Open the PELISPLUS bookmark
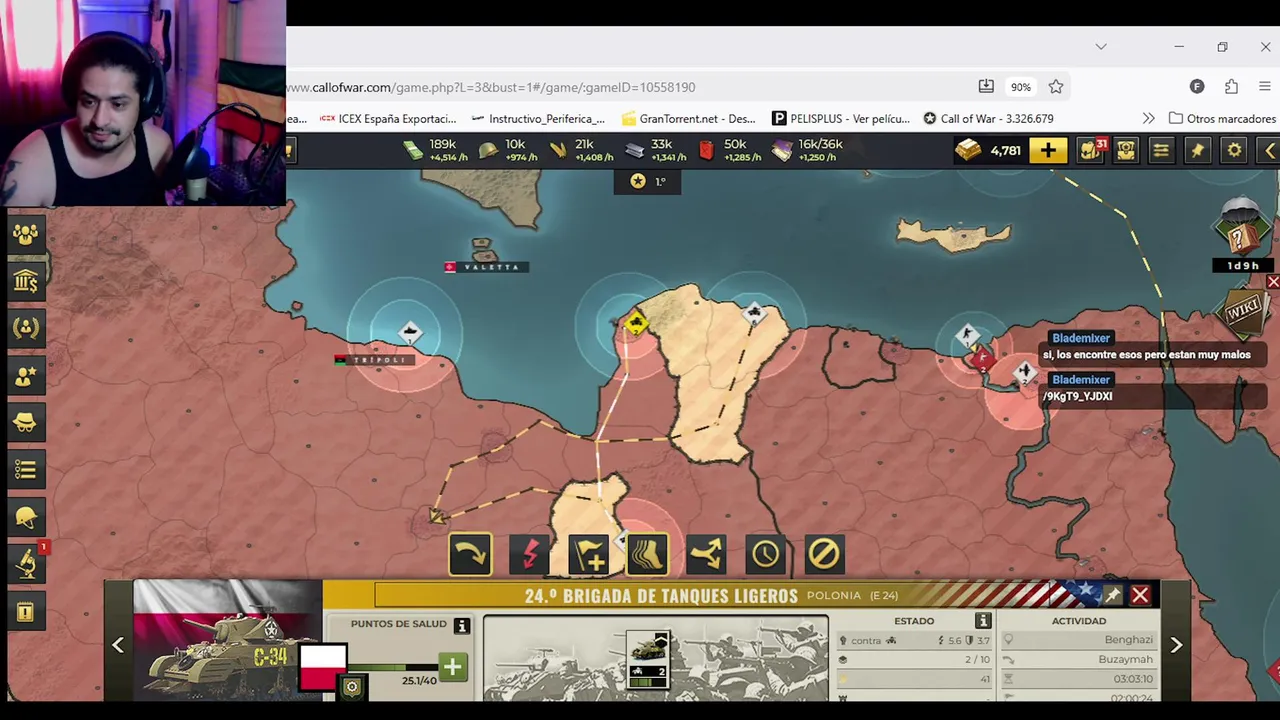 (841, 118)
